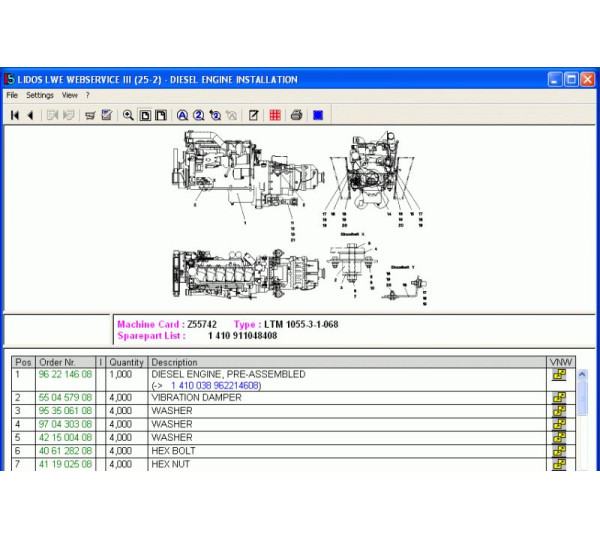
Task: Click the parts list scrollbar up arrow
Action: 582,375
